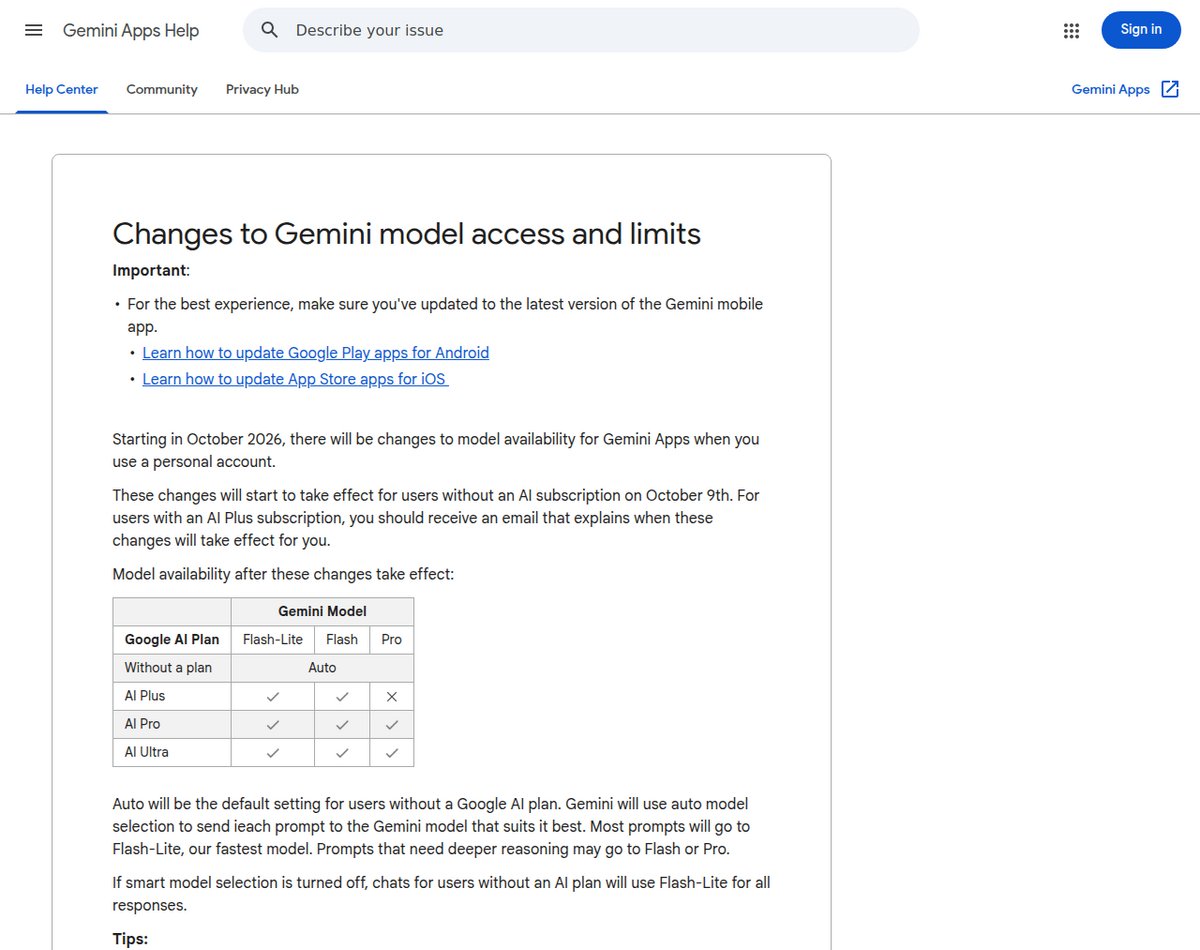This screenshot has height=950, width=1200.
Task: Switch to the Help Center tab
Action: coord(62,89)
